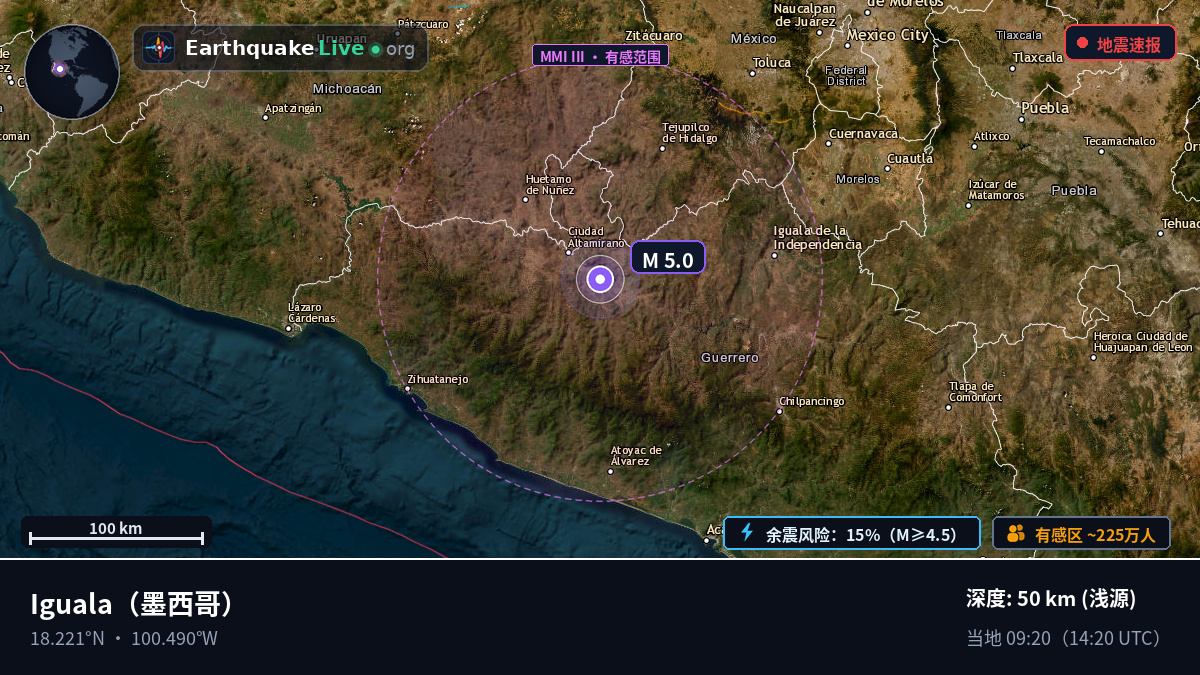Image resolution: width=1200 pixels, height=675 pixels.
Task: Click the Cuautla city label
Action: 910,158
